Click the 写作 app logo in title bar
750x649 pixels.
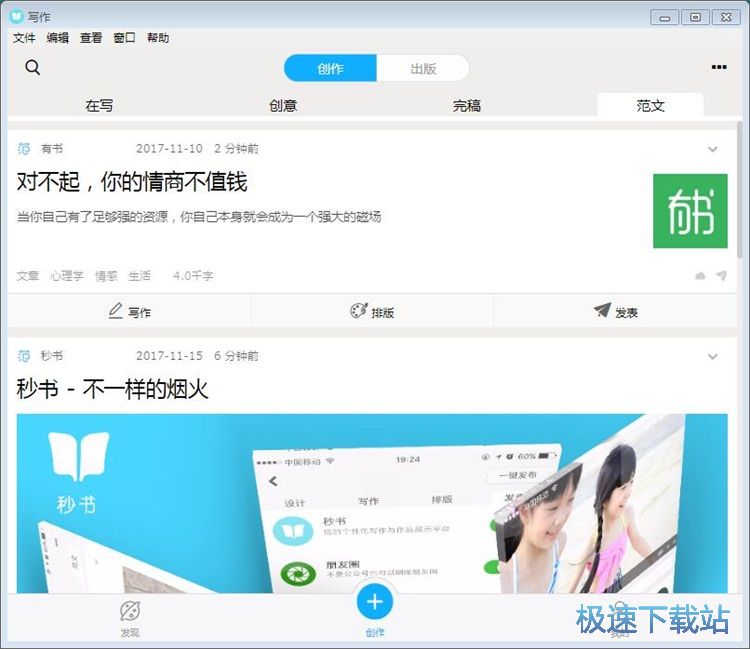point(16,16)
